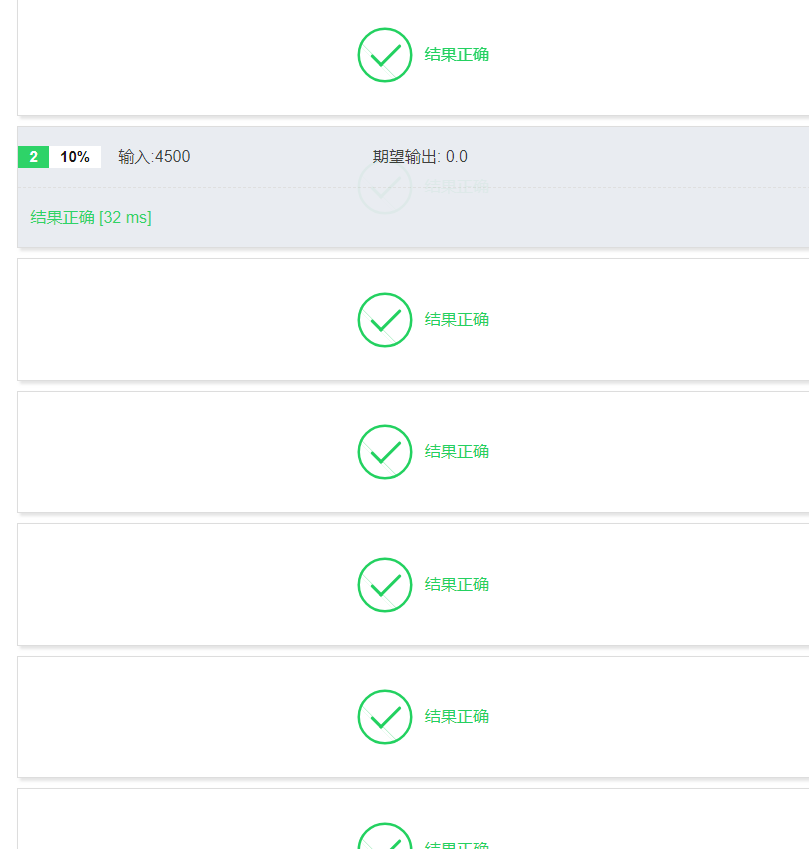
Task: Click the 结果正确 [32 ms] status line
Action: click(91, 218)
